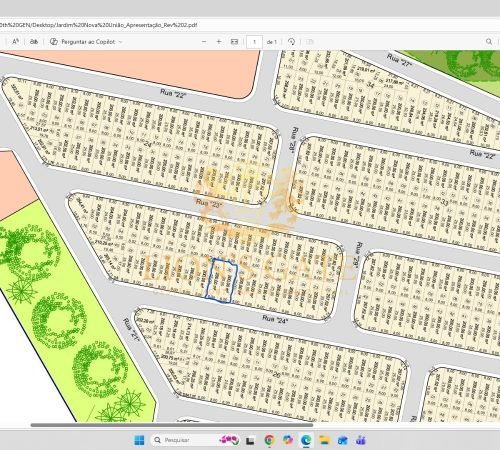Click the page number input field
The height and width of the screenshot is (450, 500).
point(254,42)
